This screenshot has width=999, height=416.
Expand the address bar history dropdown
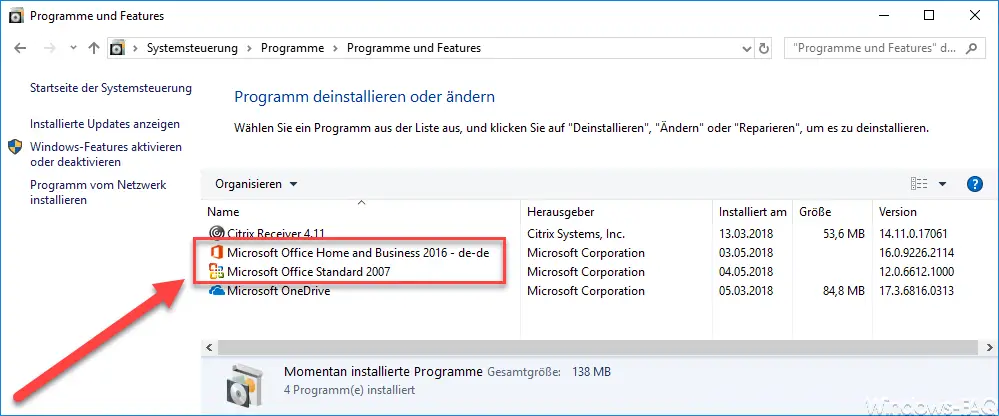coord(747,48)
